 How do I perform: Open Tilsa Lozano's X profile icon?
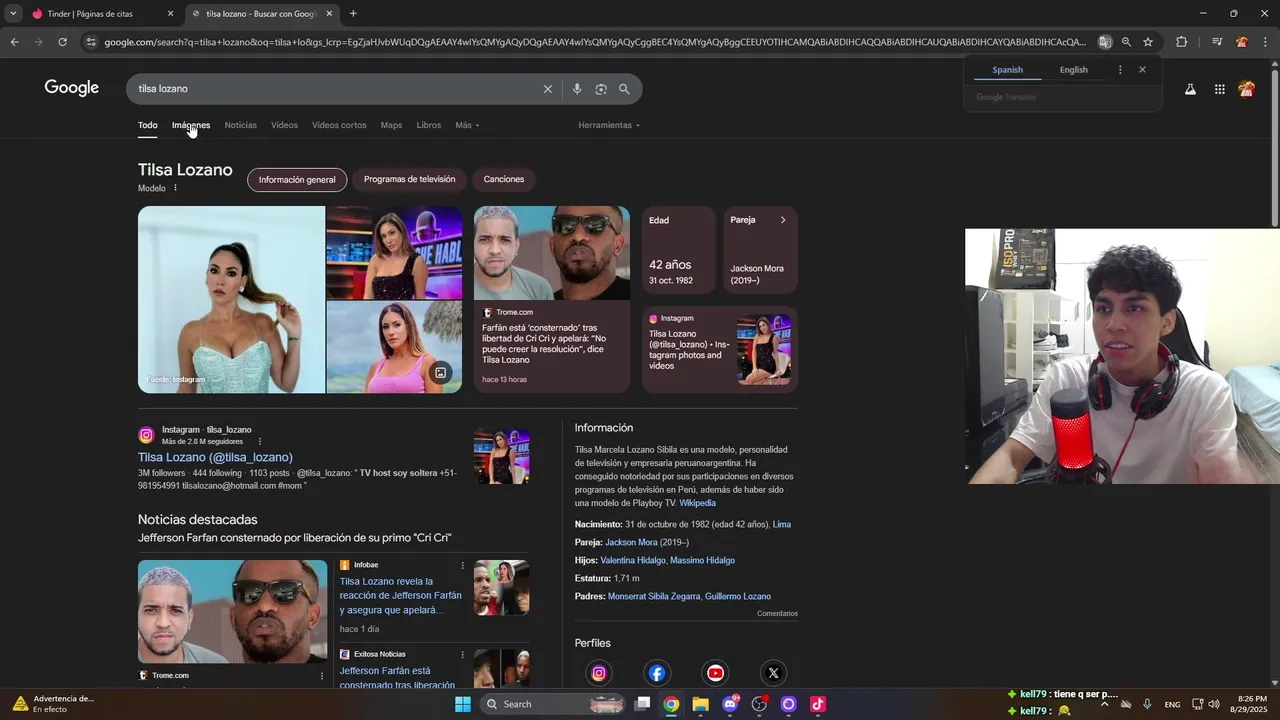773,673
